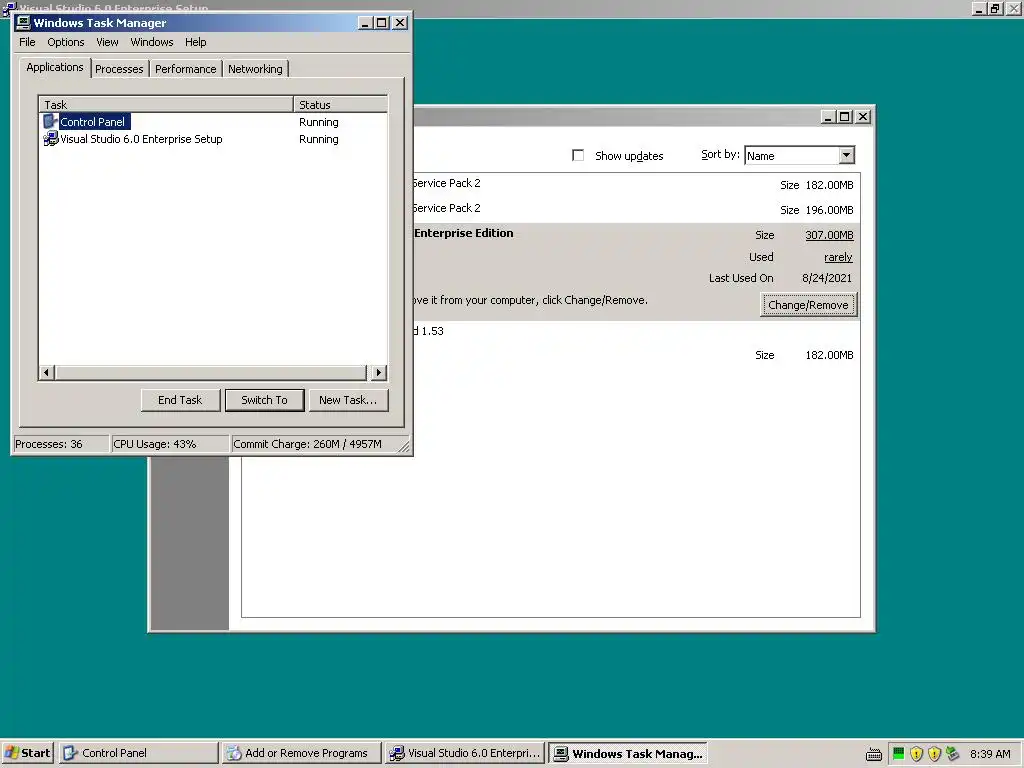
Task: Click the green CPU usage tray icon
Action: (x=899, y=754)
